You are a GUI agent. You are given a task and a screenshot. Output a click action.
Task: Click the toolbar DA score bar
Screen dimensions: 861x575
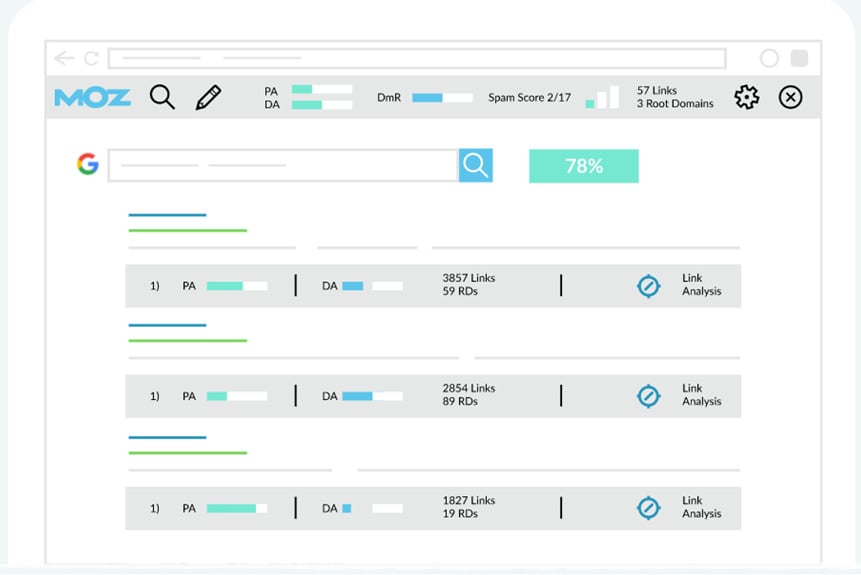[x=322, y=104]
